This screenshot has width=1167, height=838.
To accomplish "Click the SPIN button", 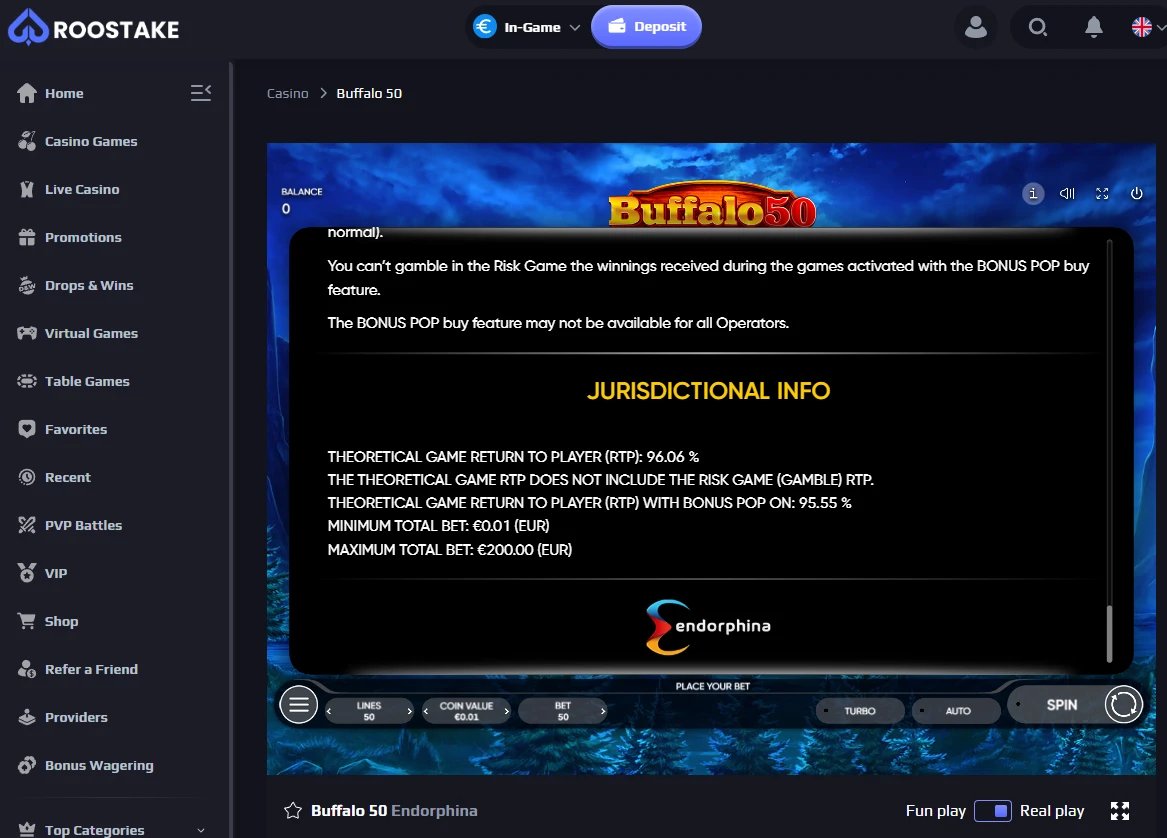I will pos(1075,704).
